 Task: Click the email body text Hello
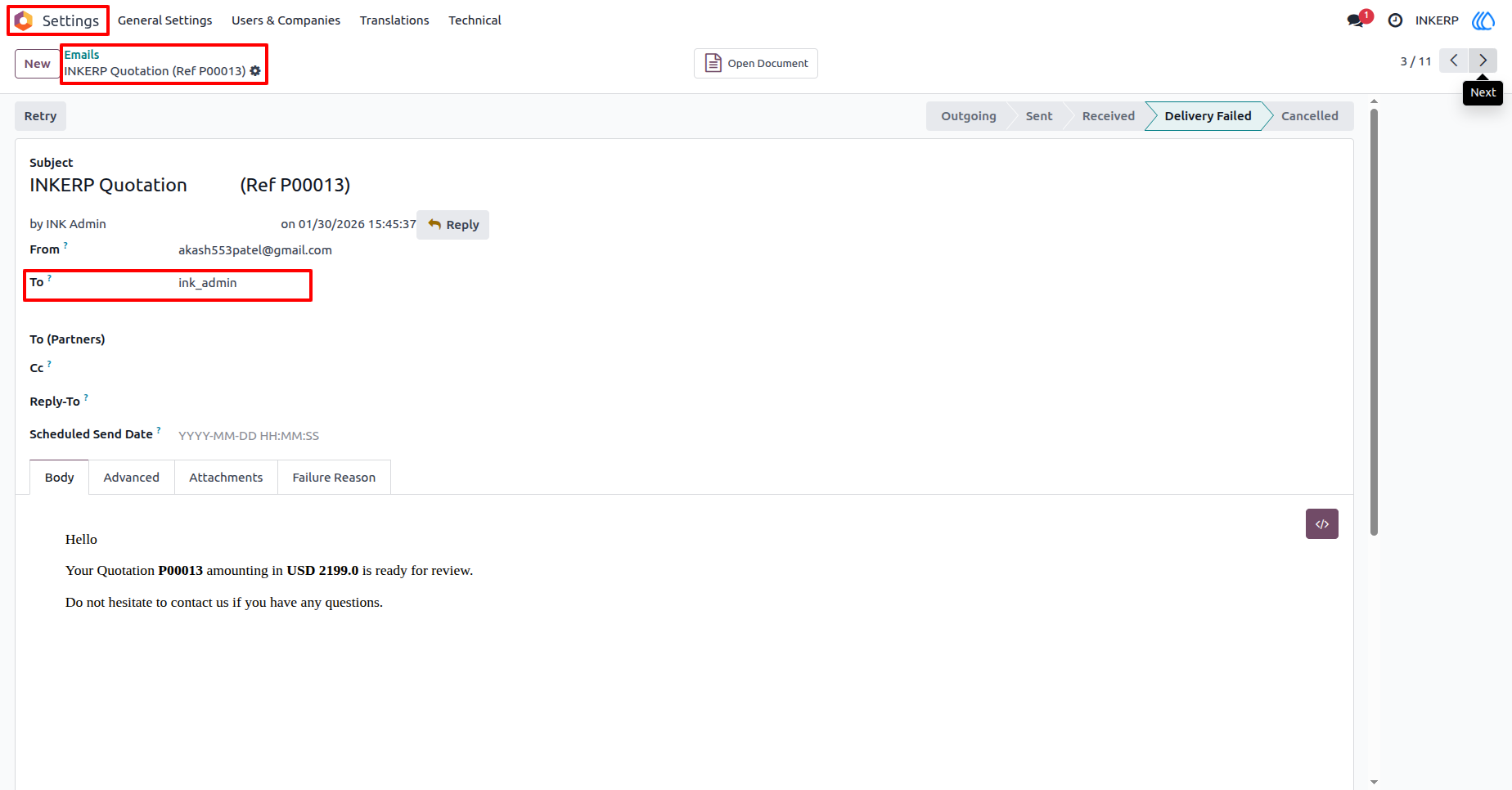[81, 540]
